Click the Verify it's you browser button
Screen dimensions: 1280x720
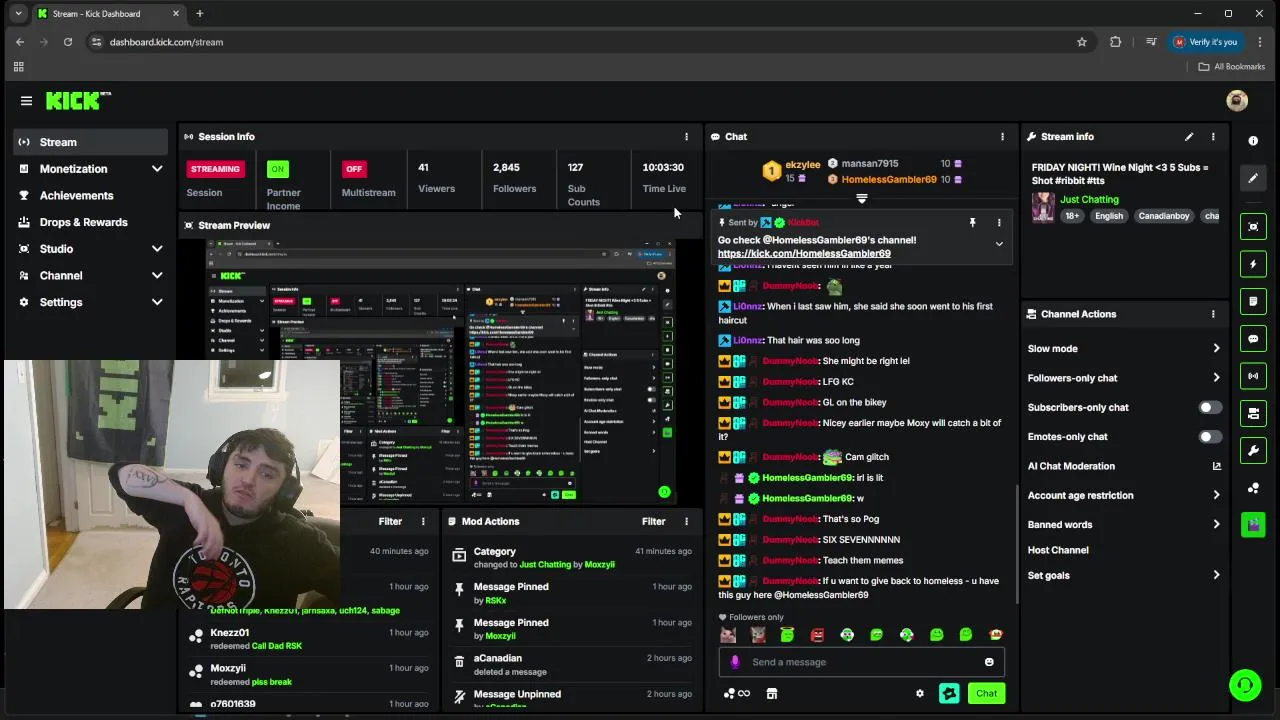pos(1205,42)
